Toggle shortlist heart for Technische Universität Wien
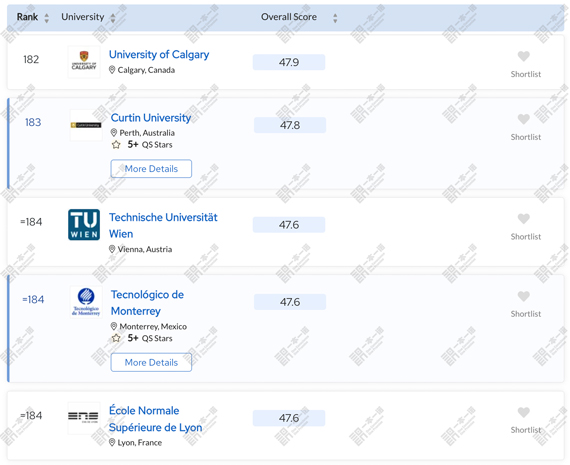 click(x=523, y=219)
